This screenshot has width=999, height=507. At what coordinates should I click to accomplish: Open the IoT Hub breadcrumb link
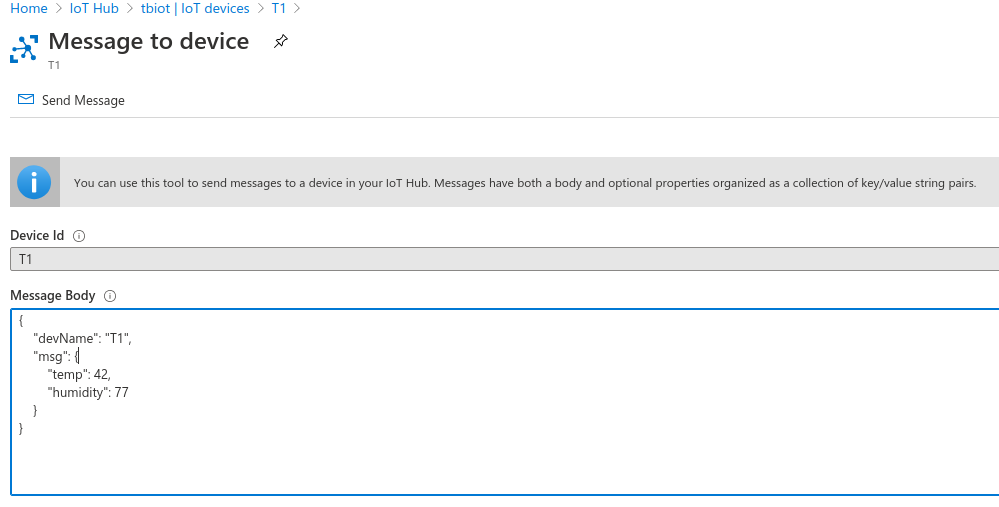94,9
